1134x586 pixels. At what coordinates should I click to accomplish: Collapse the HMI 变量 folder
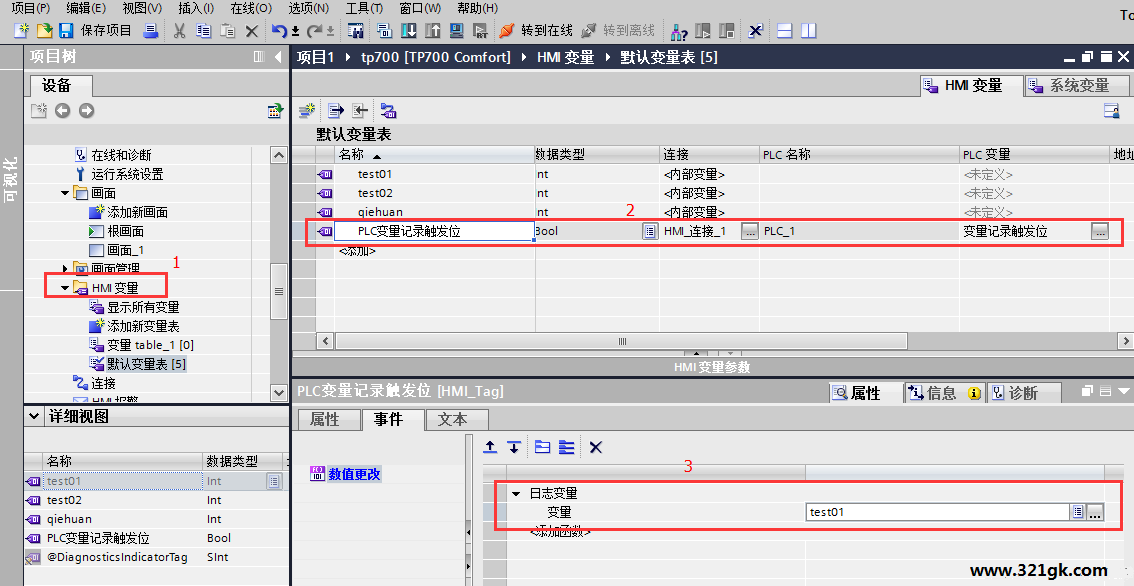tap(65, 288)
